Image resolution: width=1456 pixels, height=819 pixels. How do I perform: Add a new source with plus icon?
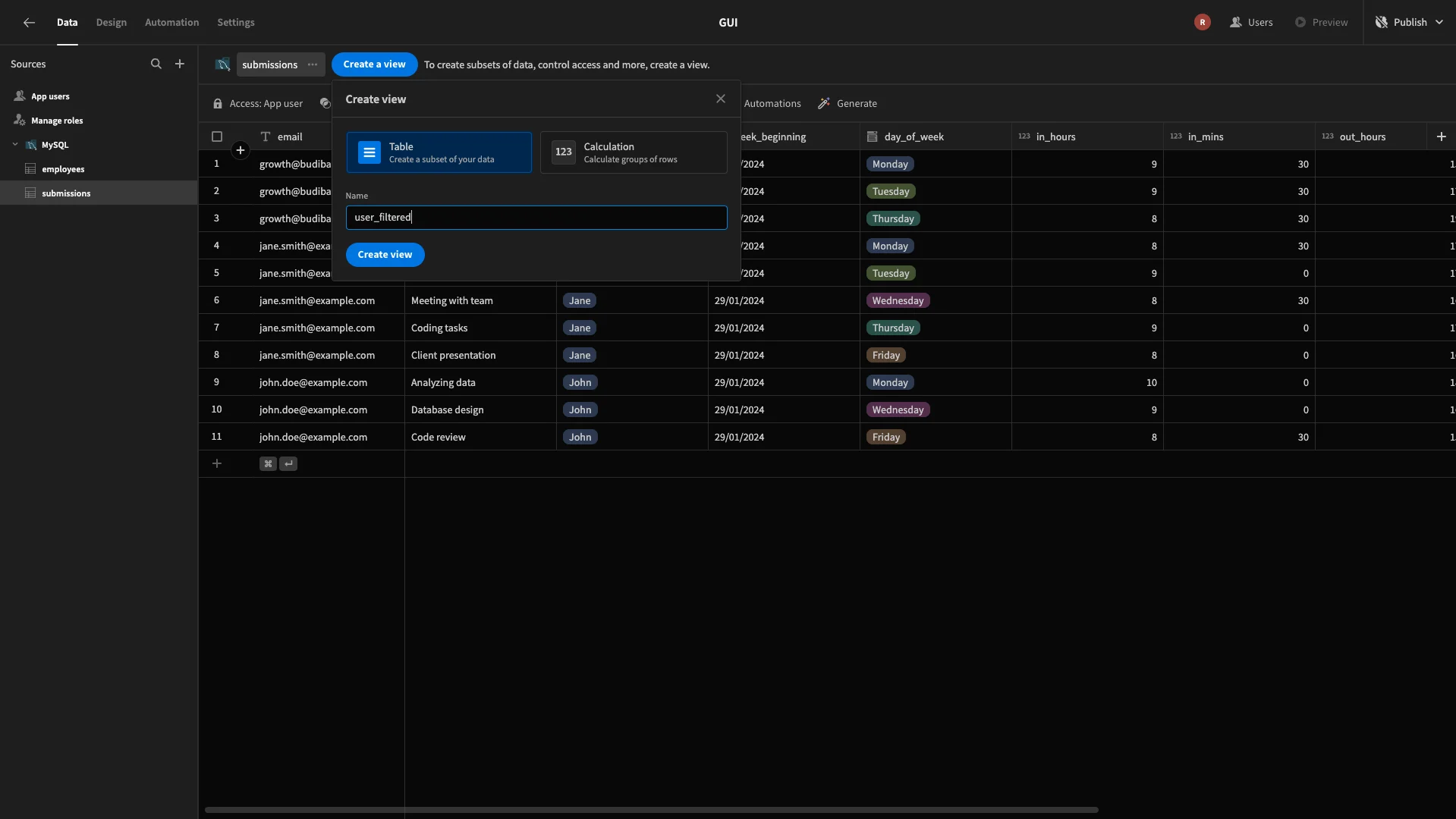coord(180,64)
